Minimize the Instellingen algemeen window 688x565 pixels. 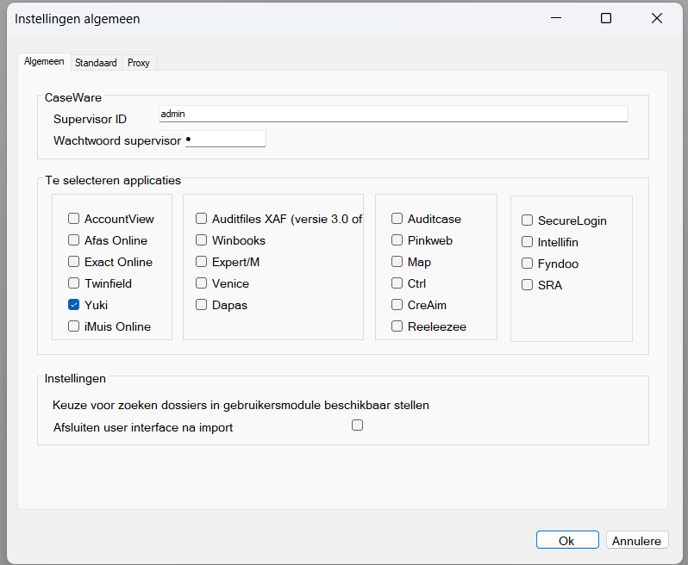(x=556, y=18)
